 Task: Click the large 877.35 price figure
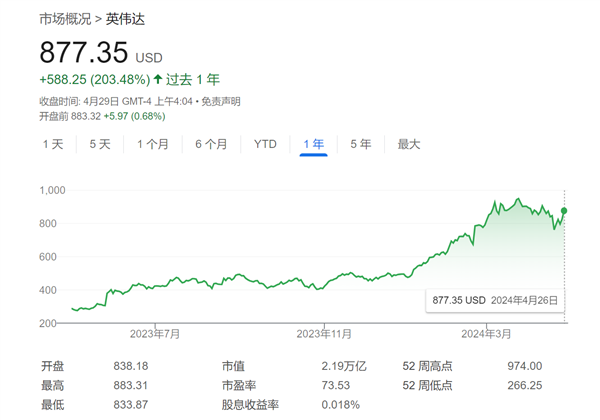pyautogui.click(x=84, y=53)
